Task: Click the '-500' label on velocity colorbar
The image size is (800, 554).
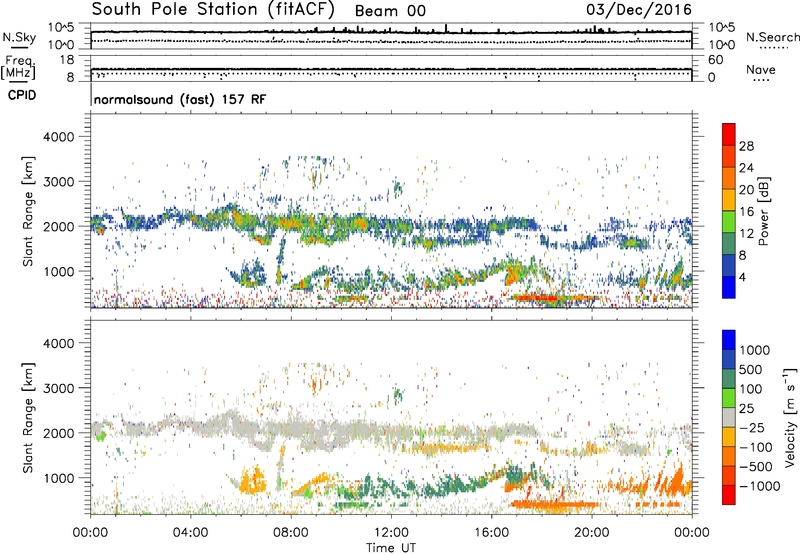Action: click(756, 467)
